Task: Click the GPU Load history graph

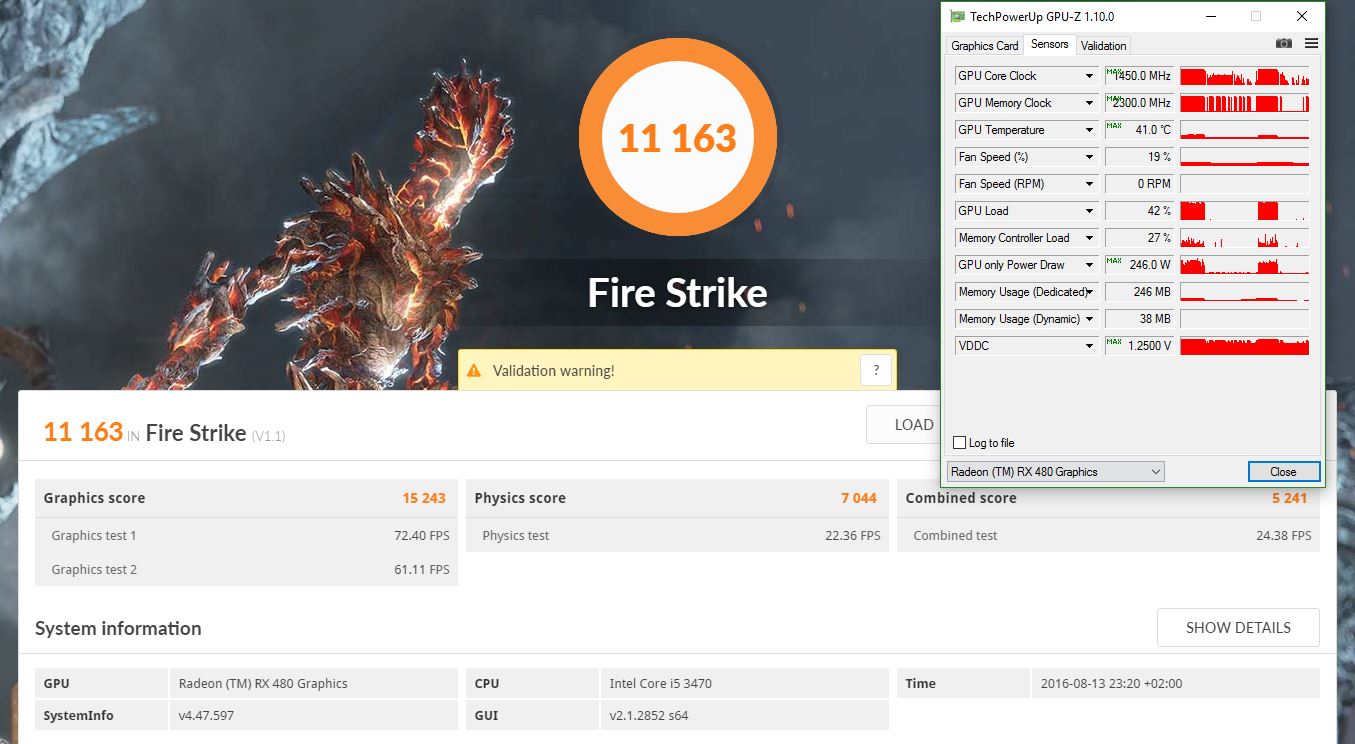Action: coord(1245,211)
